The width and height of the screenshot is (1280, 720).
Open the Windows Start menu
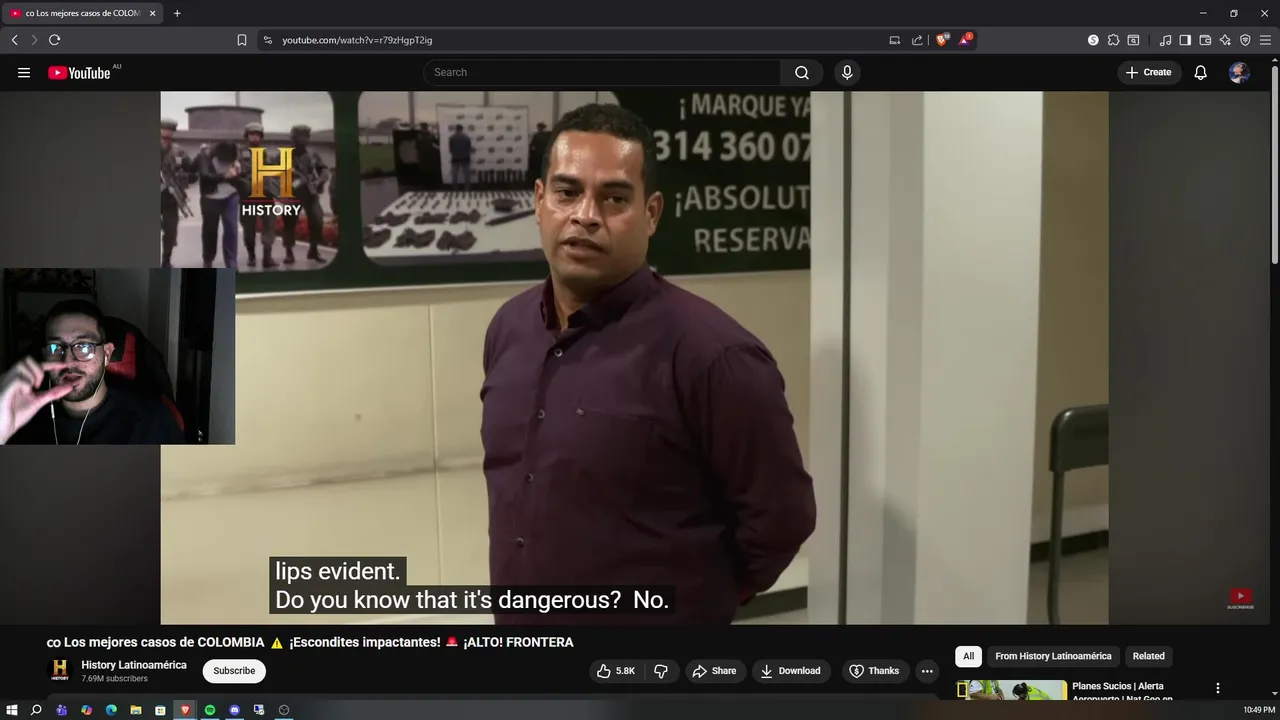[11, 710]
